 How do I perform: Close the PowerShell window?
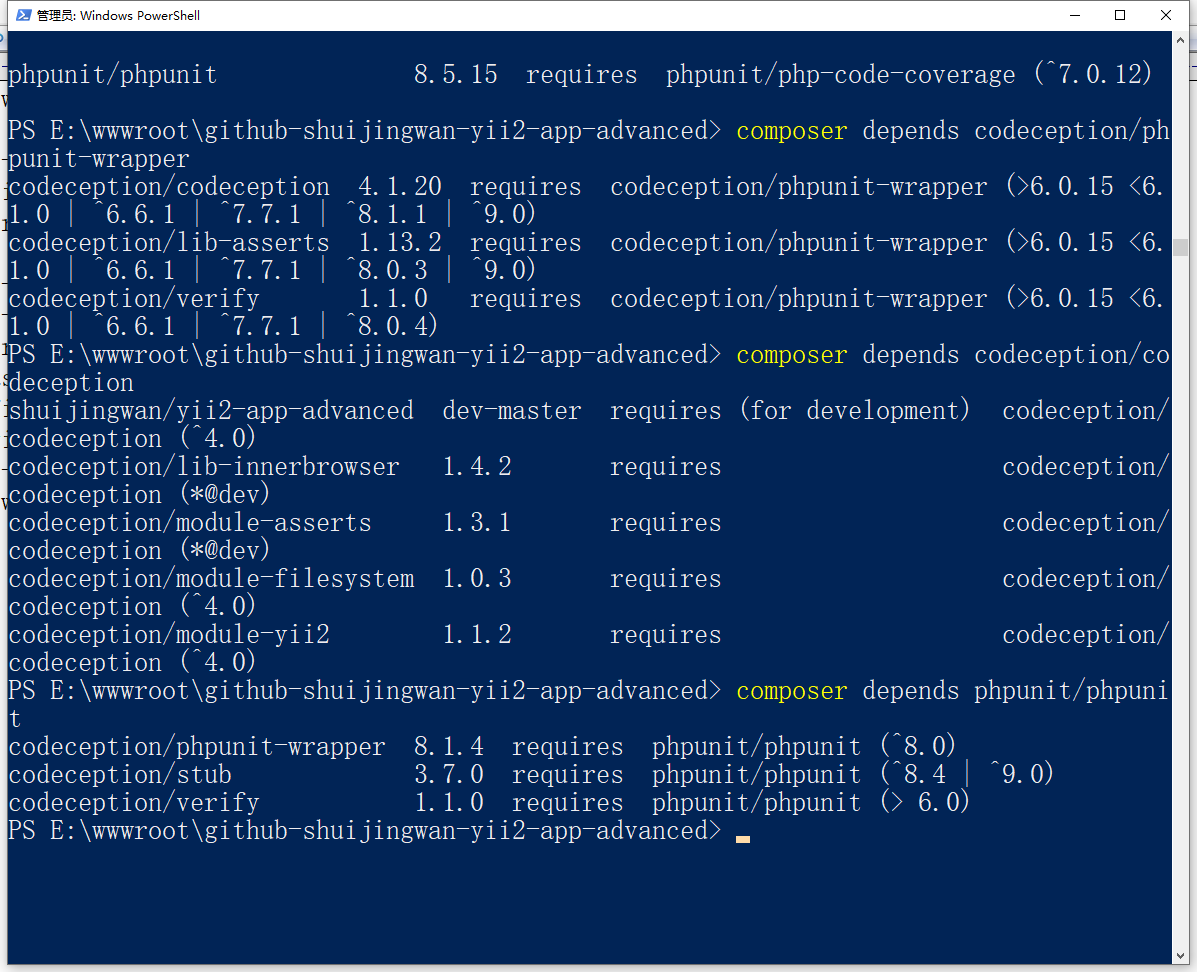[1166, 15]
